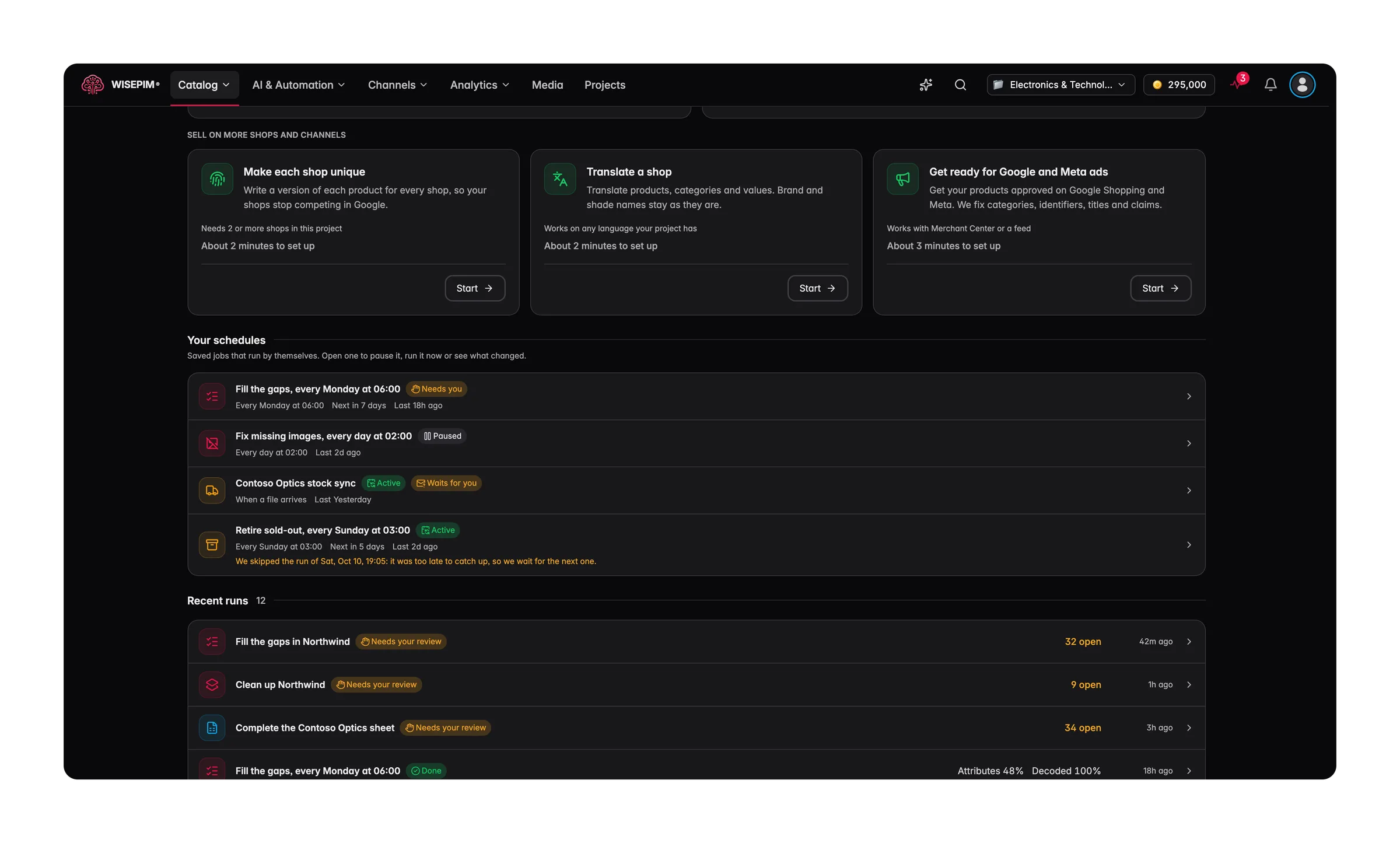Expand the Contoso Optics stock sync chevron
This screenshot has width=1400, height=843.
[x=1189, y=491]
